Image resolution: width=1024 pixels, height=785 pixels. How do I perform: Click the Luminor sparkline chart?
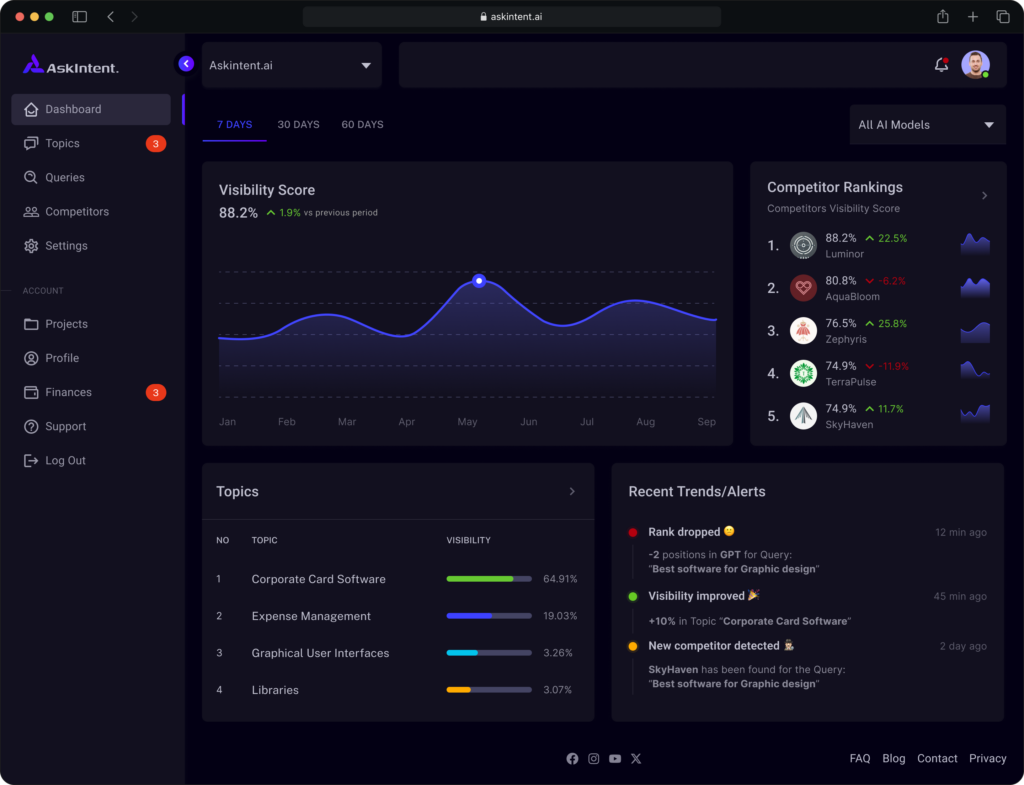(975, 244)
